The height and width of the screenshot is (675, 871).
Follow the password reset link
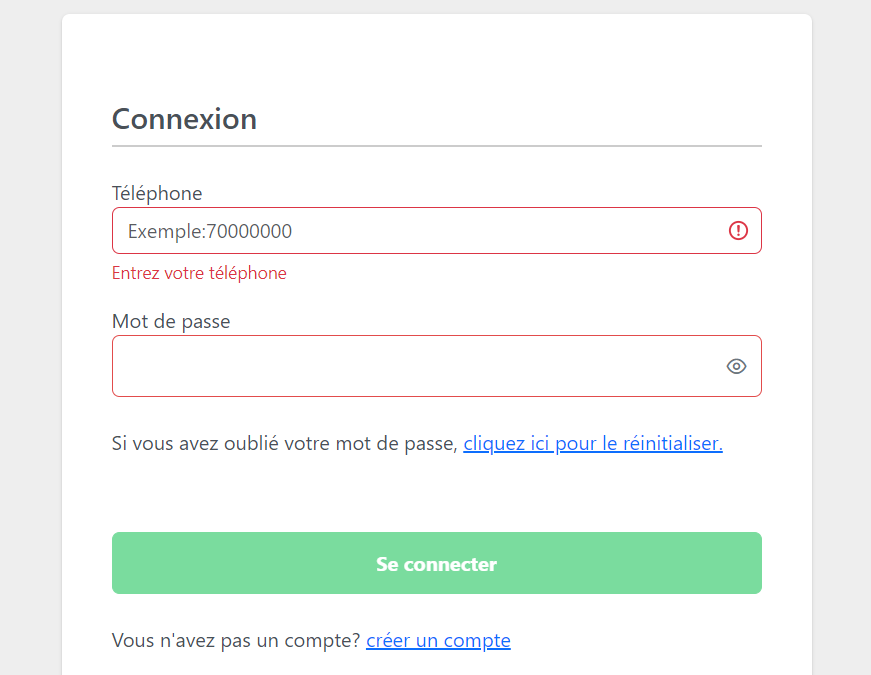pyautogui.click(x=593, y=443)
